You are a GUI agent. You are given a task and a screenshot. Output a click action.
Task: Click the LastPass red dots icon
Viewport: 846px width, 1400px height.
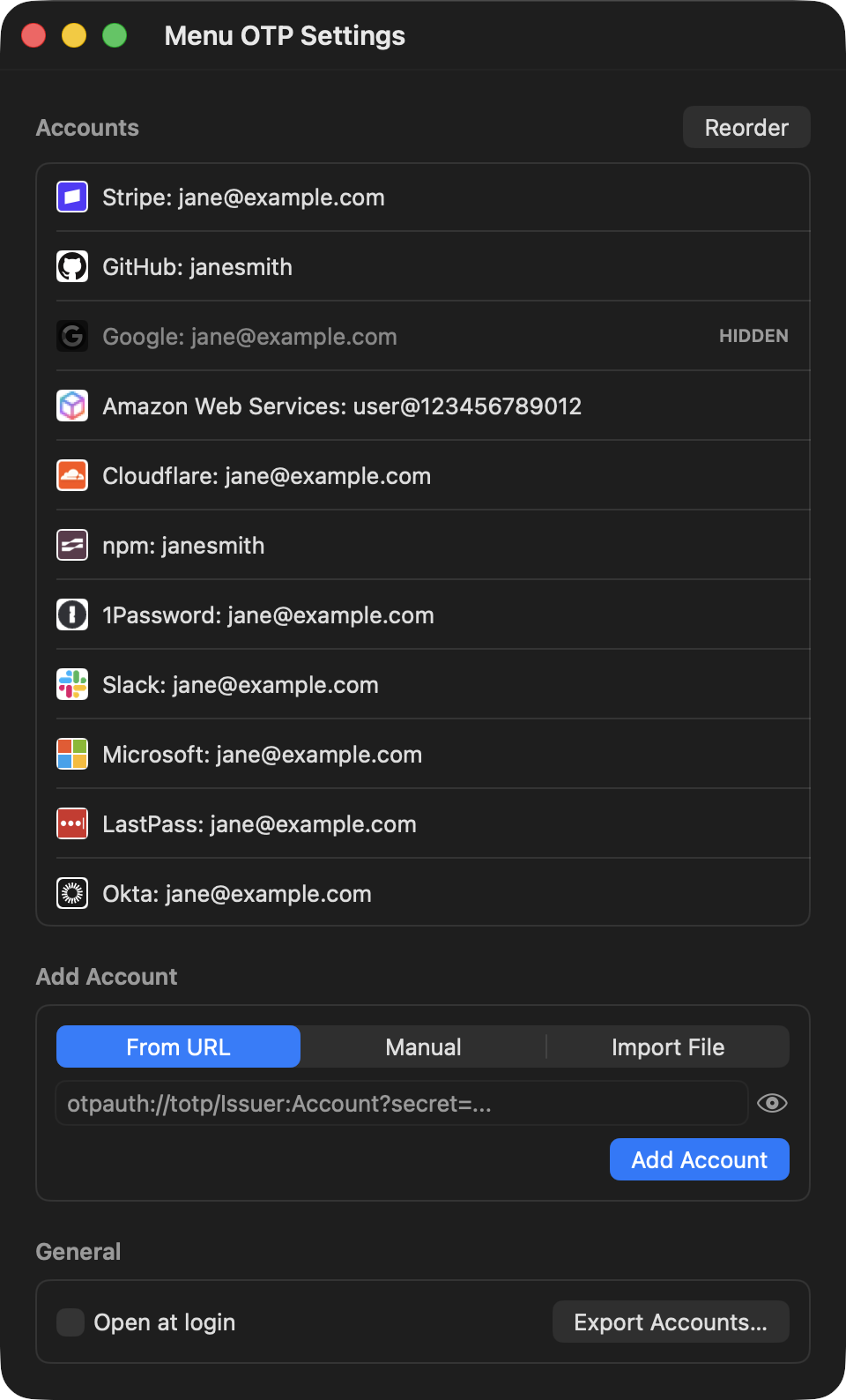coord(72,823)
